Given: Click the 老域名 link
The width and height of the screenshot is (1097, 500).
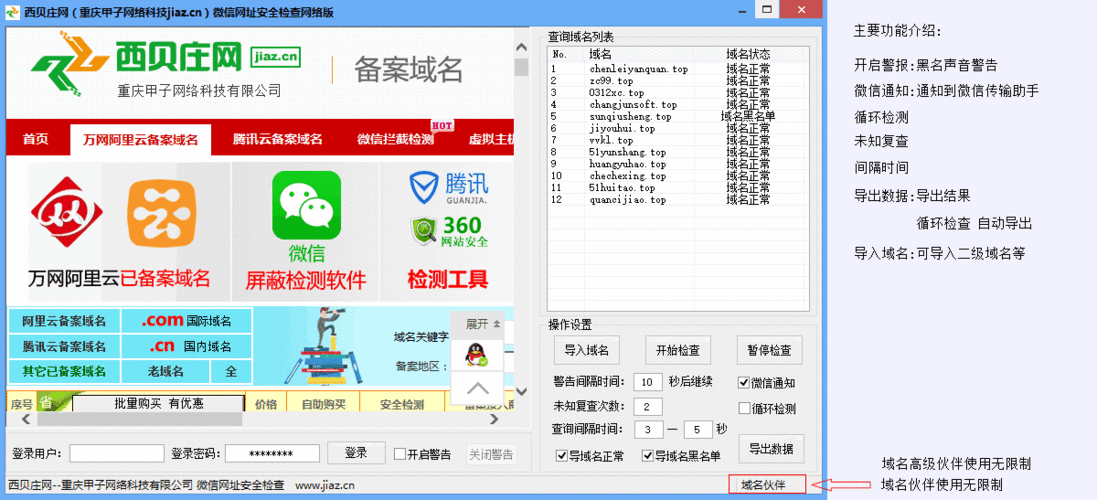Looking at the screenshot, I should coord(166,371).
